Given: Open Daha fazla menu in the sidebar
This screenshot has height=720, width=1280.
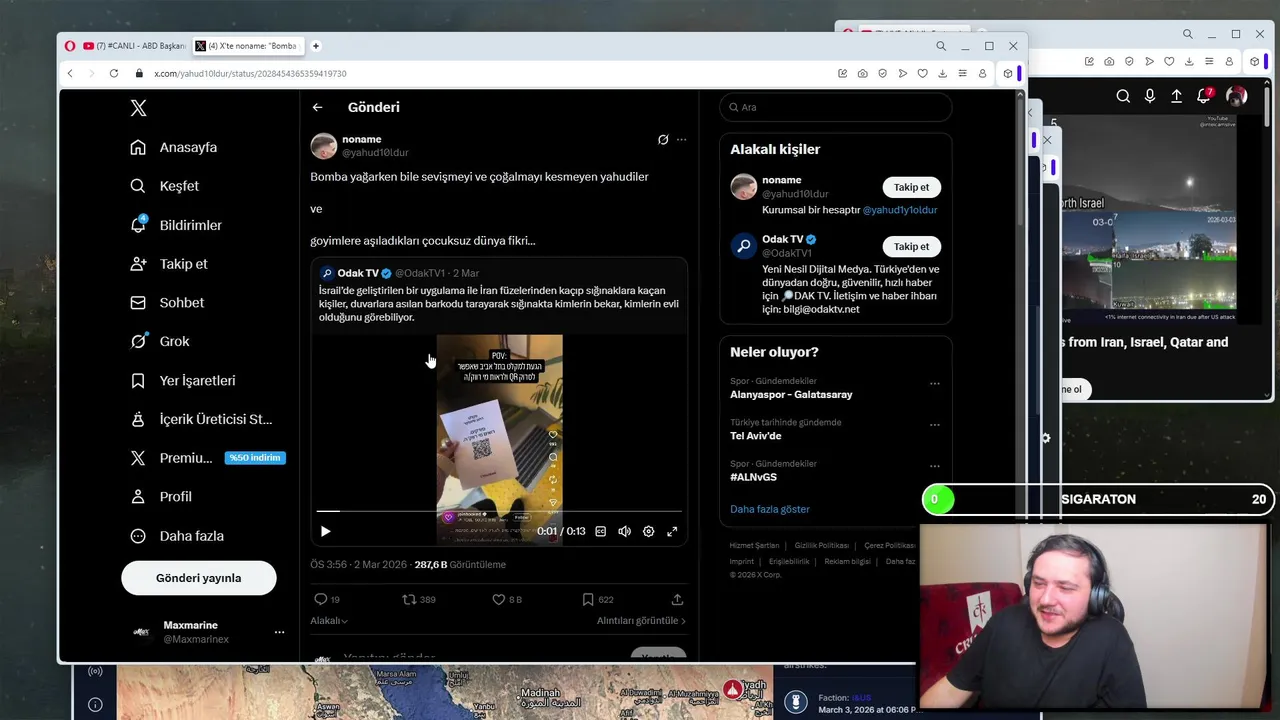Looking at the screenshot, I should [177, 535].
